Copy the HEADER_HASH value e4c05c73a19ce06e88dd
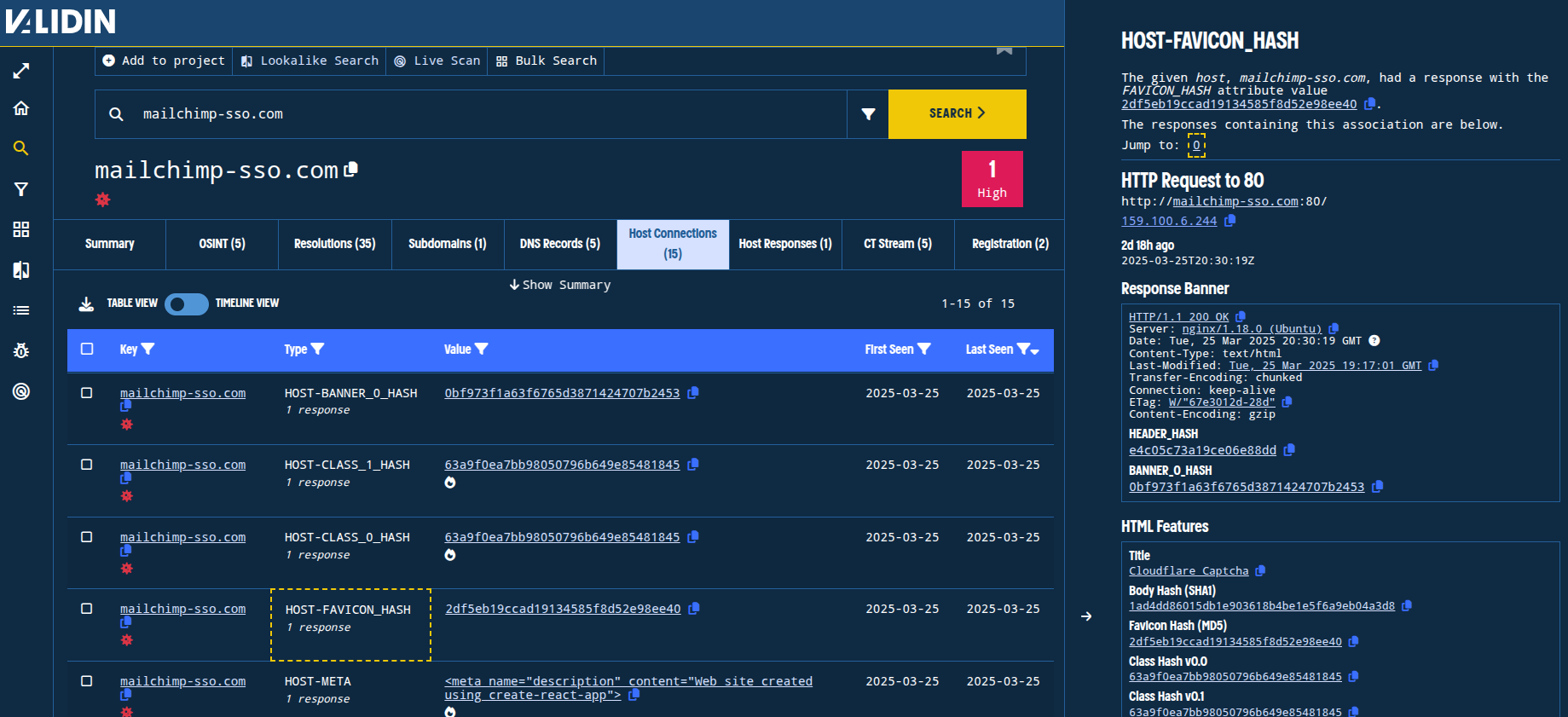 (x=1289, y=450)
